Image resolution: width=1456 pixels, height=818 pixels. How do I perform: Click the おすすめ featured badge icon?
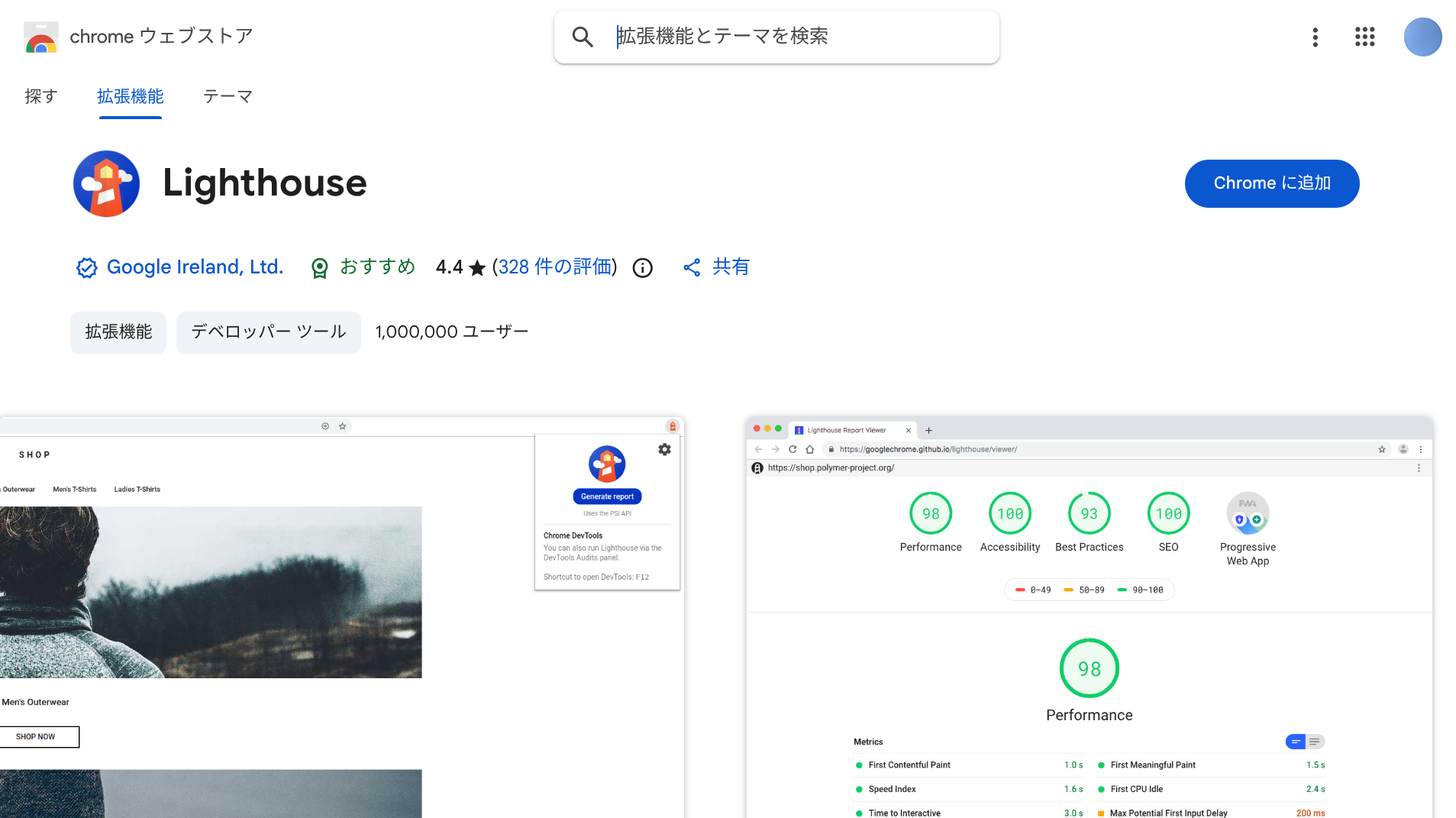point(320,268)
